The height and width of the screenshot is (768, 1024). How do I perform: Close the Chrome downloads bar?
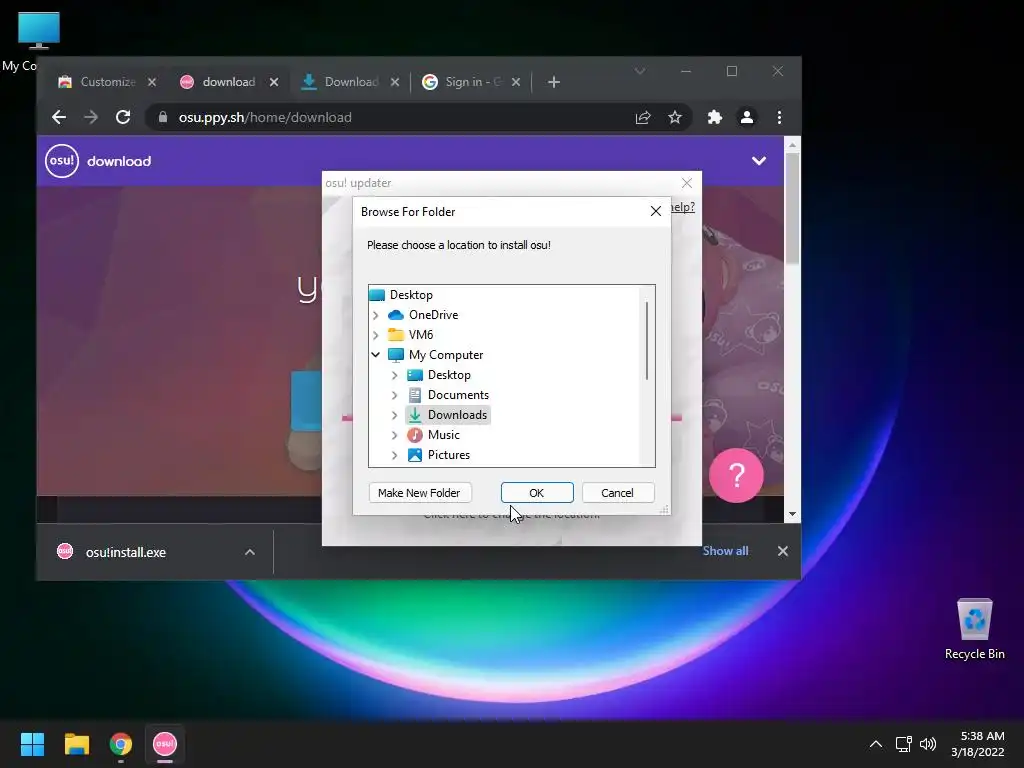[782, 551]
